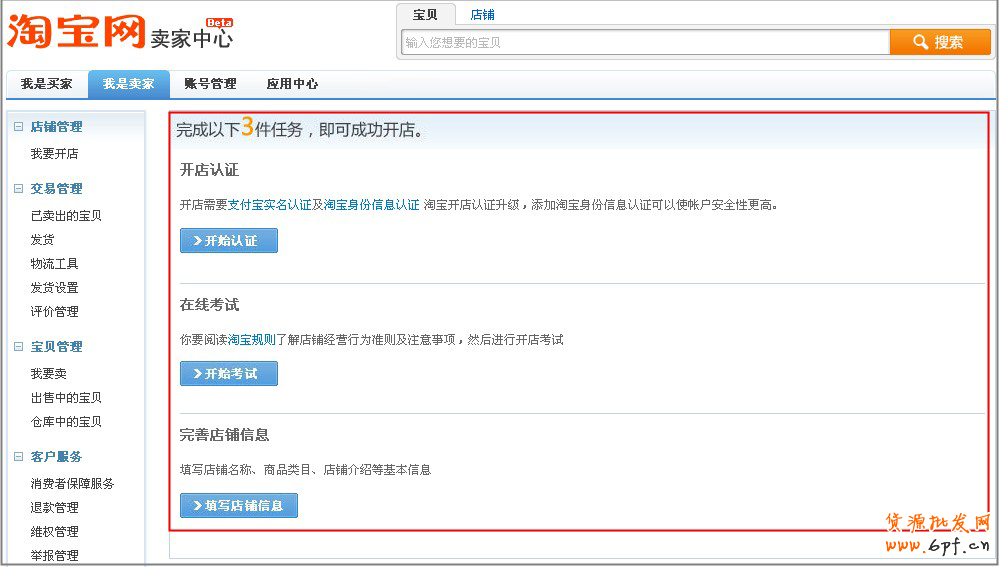Image resolution: width=1000 pixels, height=567 pixels.
Task: Click the Taobao logo
Action: [x=77, y=32]
